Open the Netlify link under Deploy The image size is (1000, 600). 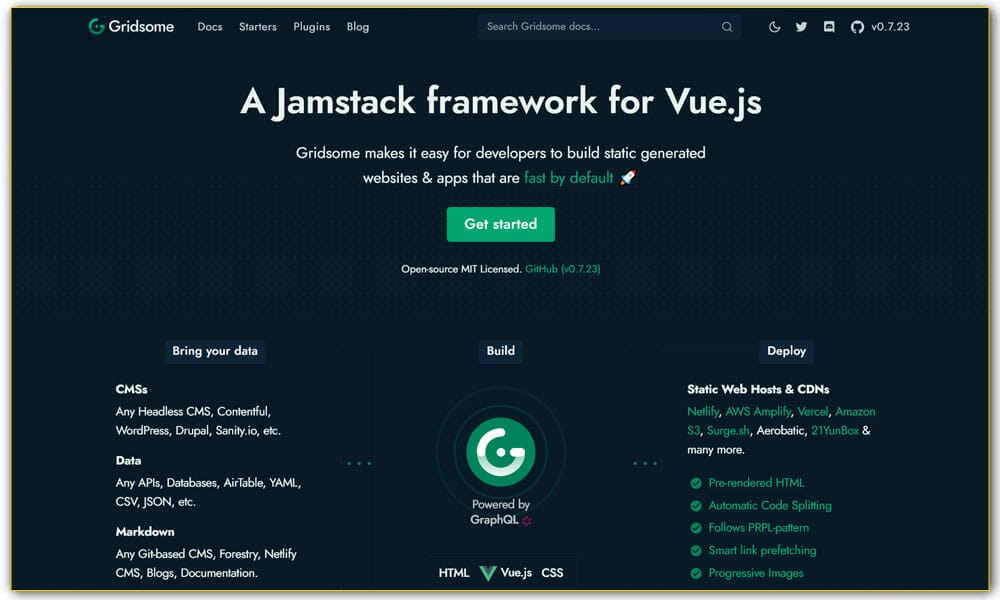coord(703,411)
